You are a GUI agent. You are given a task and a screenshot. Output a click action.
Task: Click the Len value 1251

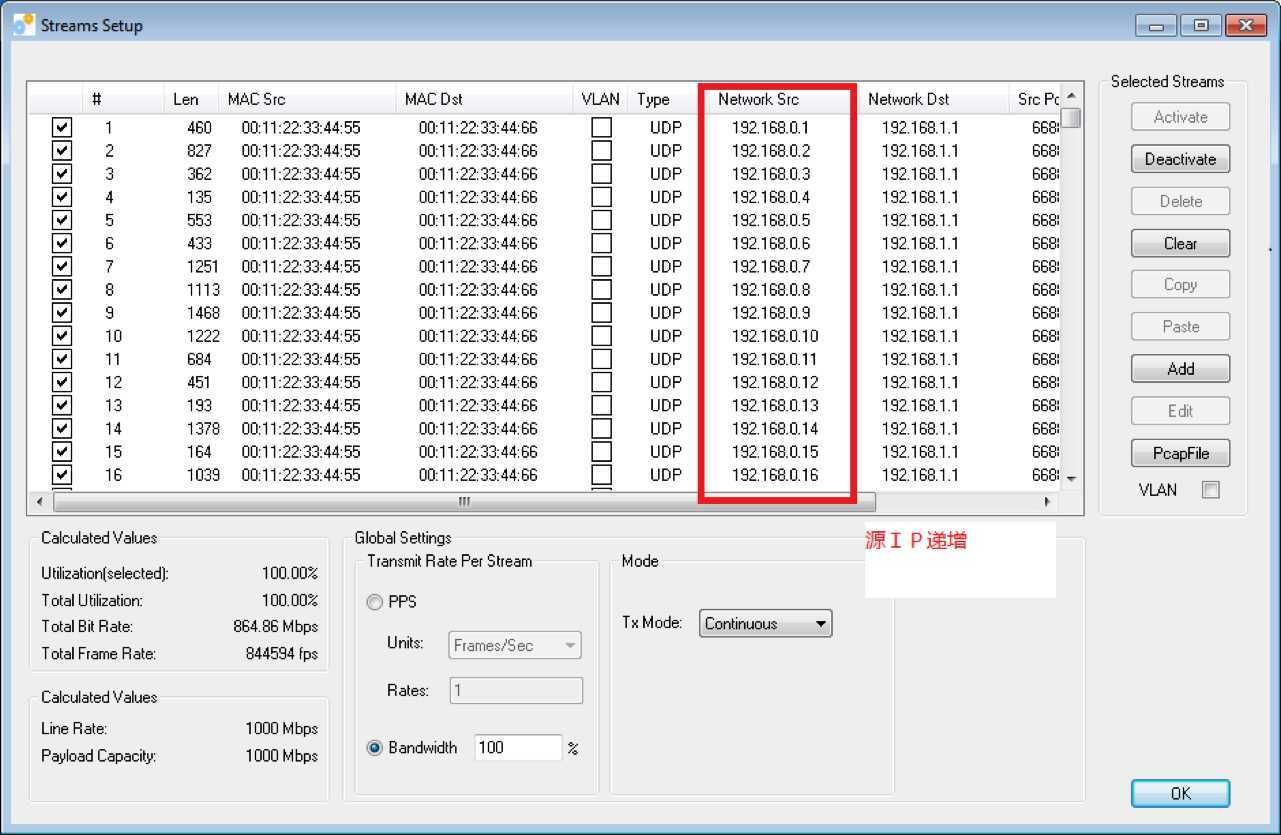[x=203, y=267]
